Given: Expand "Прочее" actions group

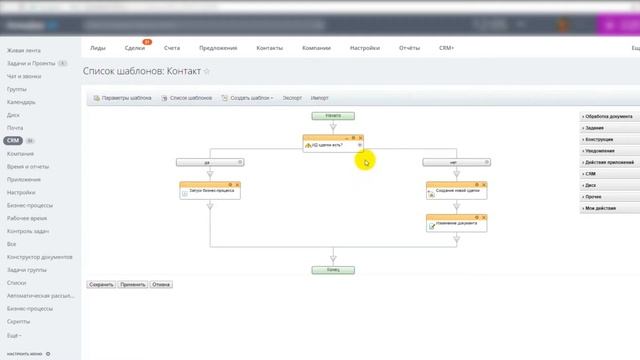Looking at the screenshot, I should point(610,196).
